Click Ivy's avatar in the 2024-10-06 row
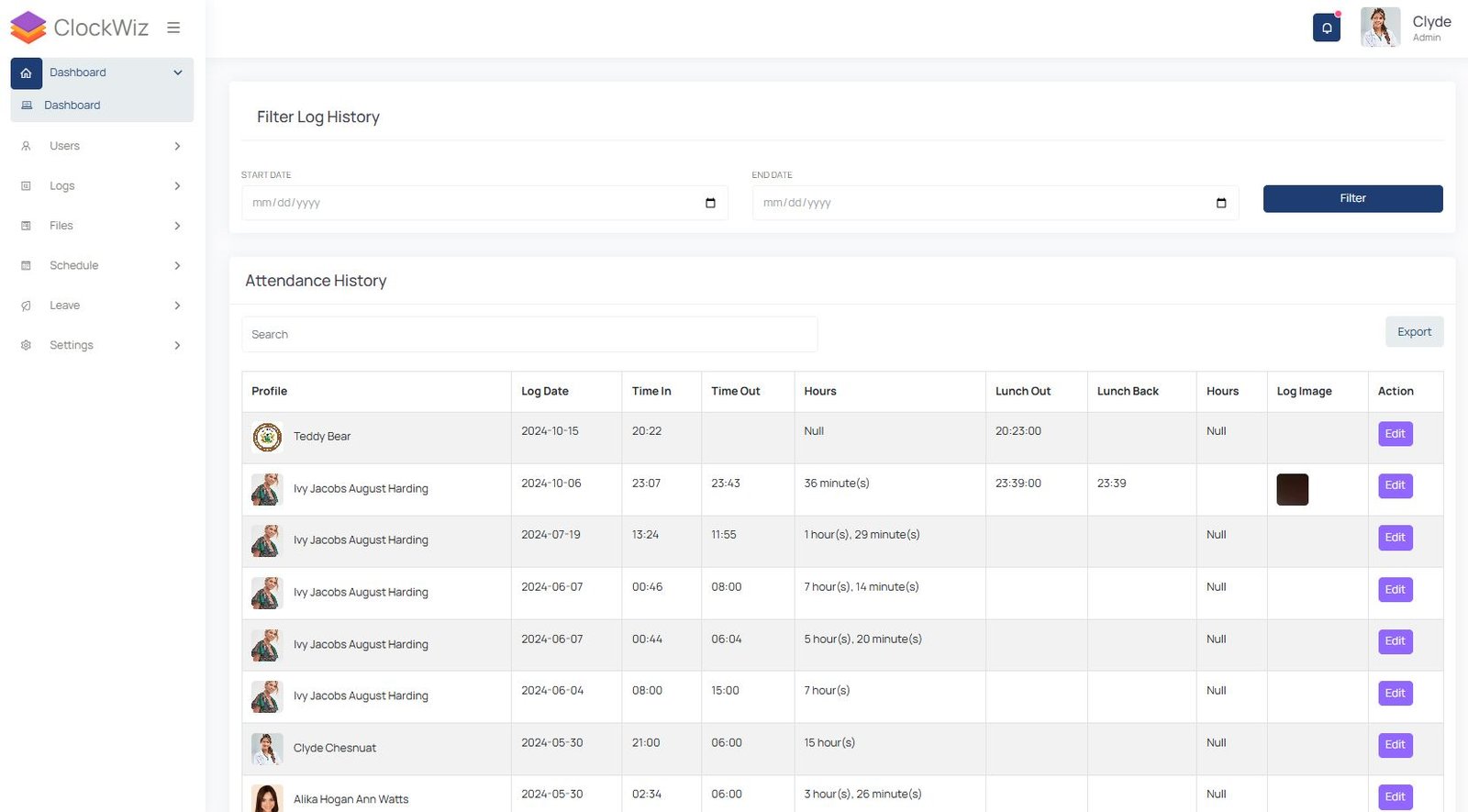 pos(267,489)
